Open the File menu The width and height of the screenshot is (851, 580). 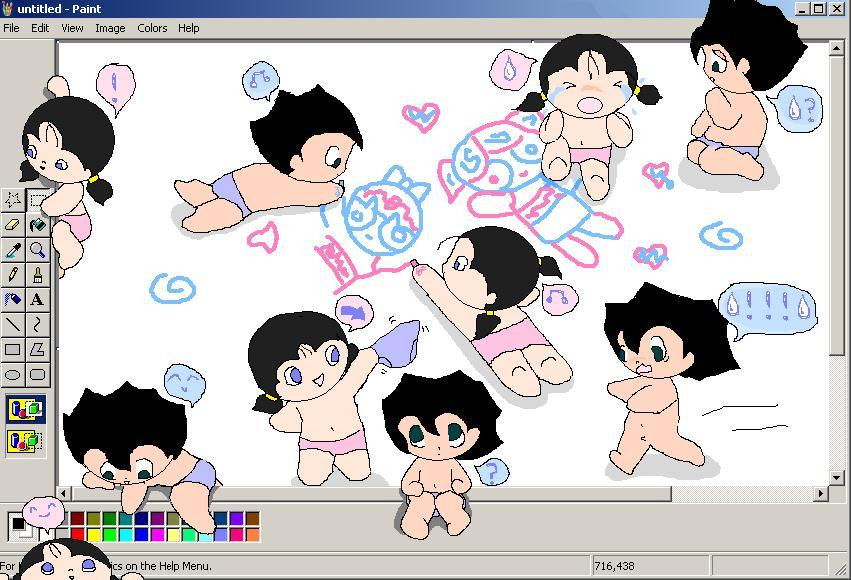pyautogui.click(x=11, y=28)
